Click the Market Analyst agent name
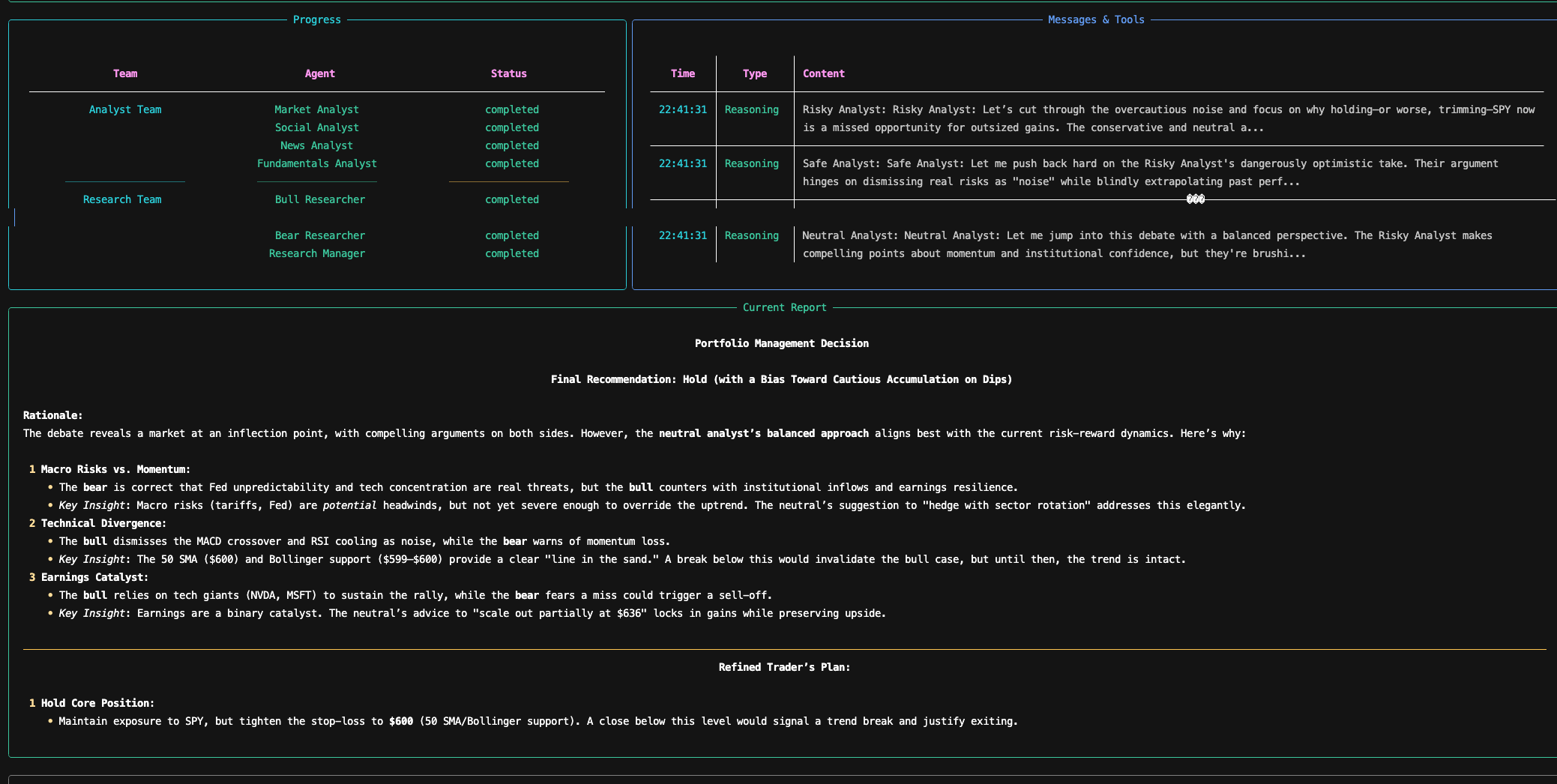Screen dimensions: 1557x784 (317, 109)
